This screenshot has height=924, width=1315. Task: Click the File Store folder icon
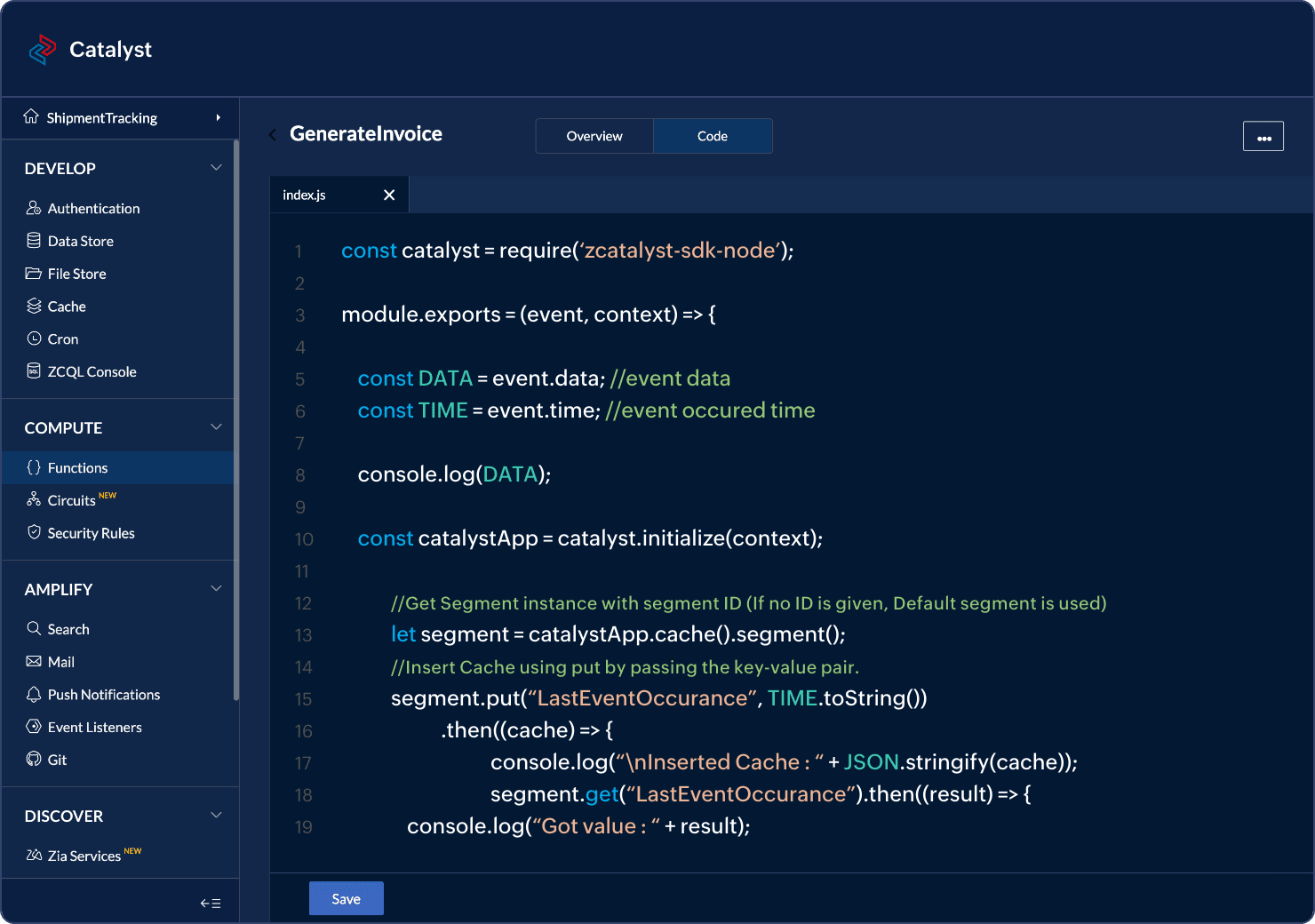pos(34,274)
